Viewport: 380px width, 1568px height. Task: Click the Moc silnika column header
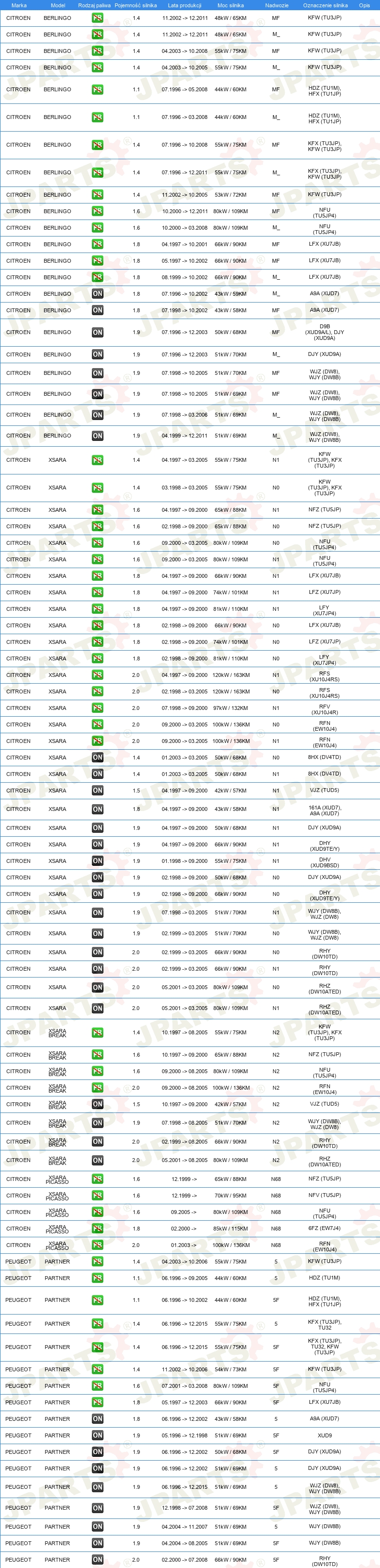tap(231, 5)
